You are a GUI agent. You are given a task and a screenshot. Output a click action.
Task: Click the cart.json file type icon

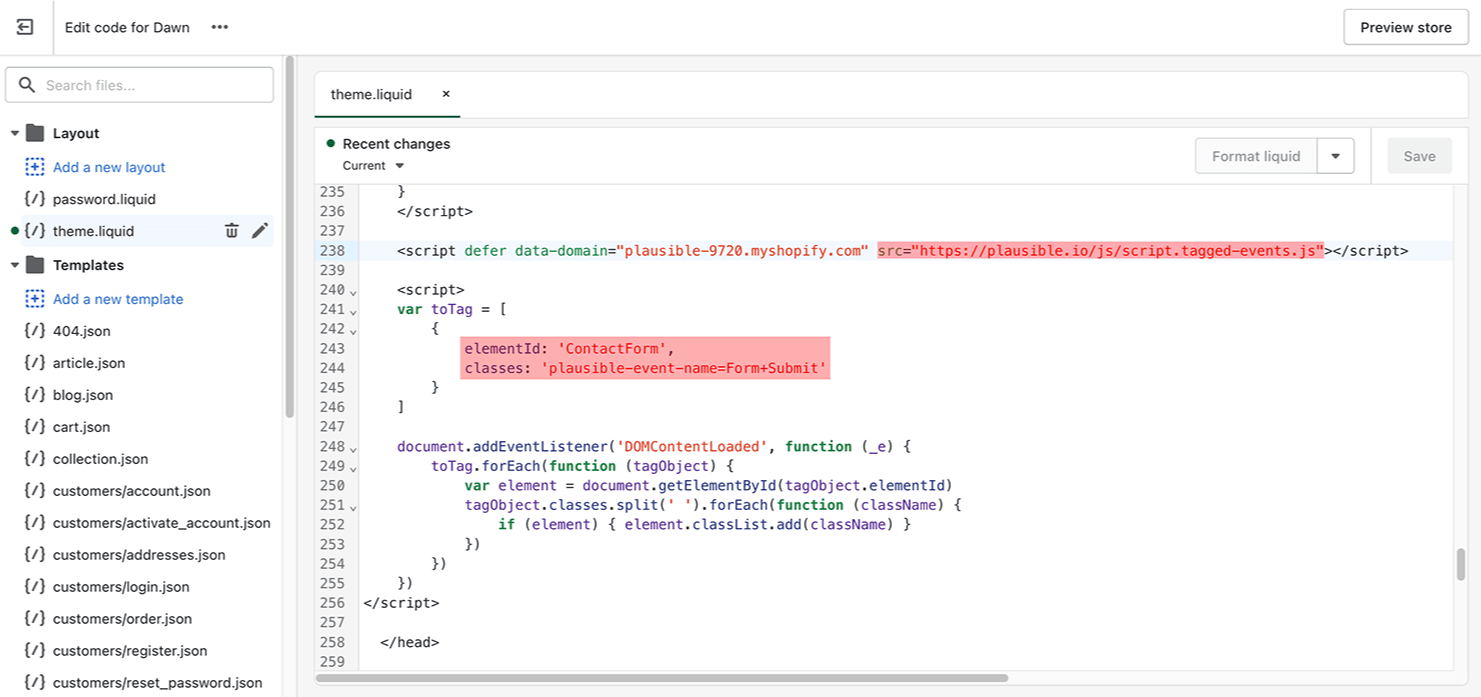pyautogui.click(x=35, y=427)
